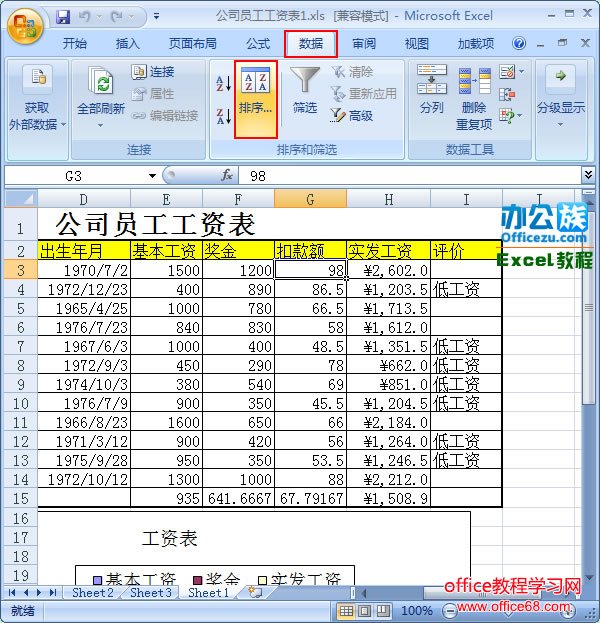Undo the last action in the quick access toolbar
600x623 pixels.
coord(85,16)
